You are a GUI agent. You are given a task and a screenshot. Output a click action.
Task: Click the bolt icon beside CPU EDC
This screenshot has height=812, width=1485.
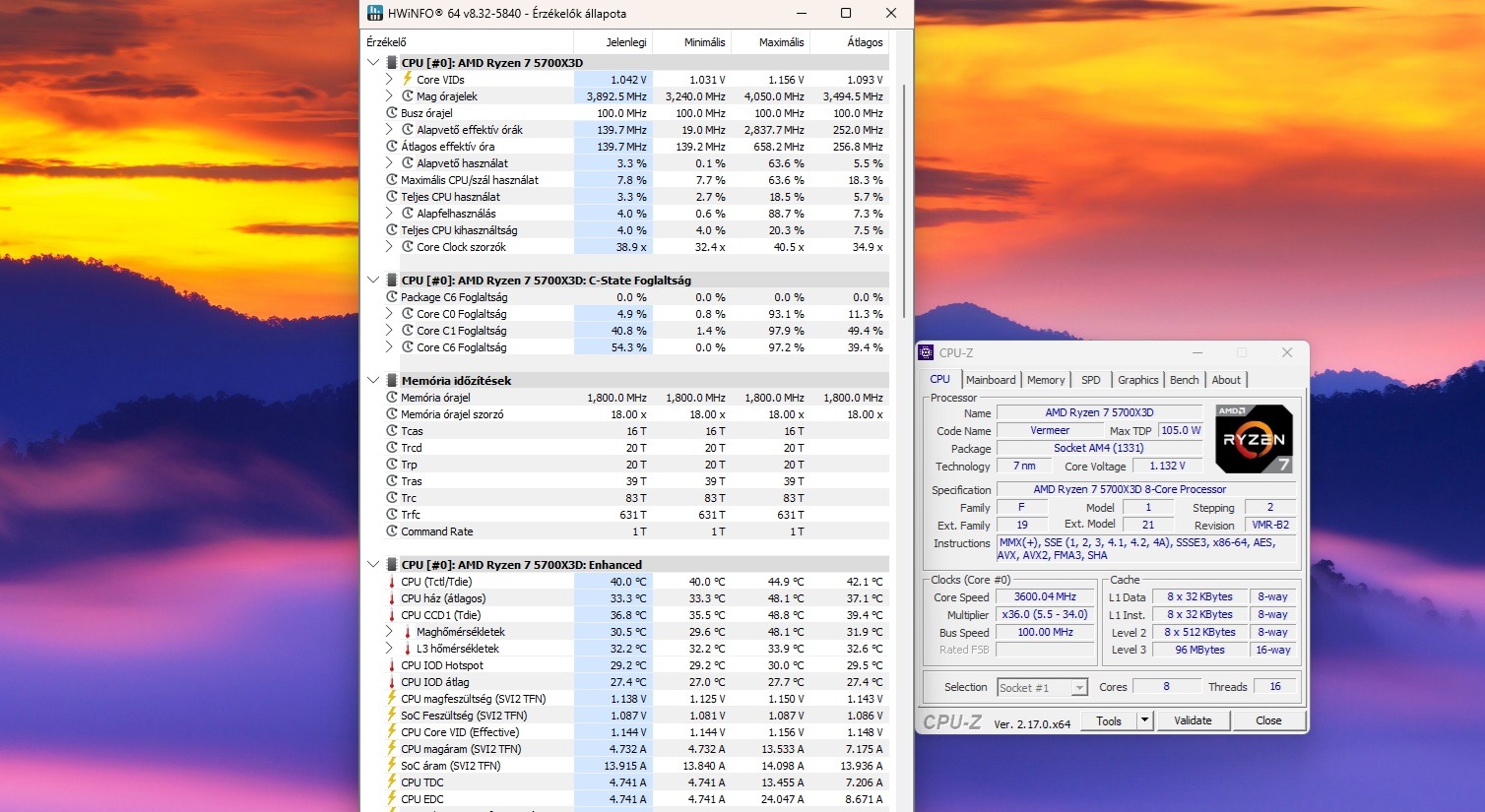coord(392,799)
